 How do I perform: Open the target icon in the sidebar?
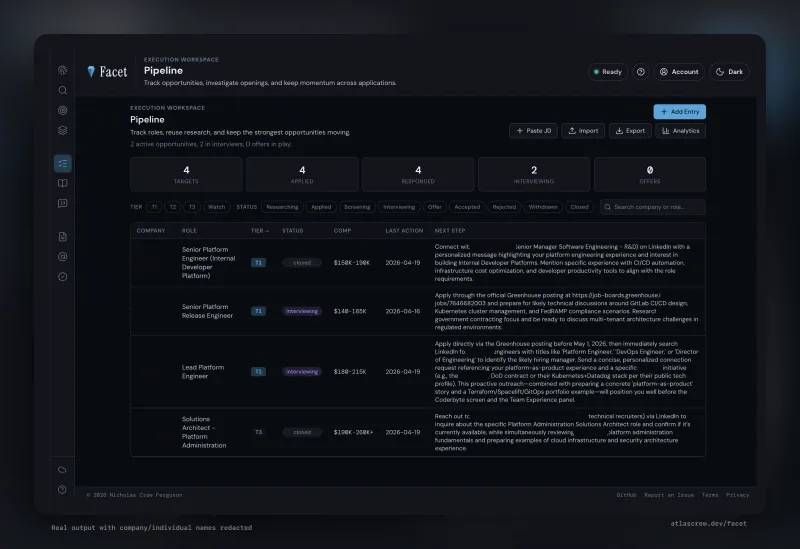pos(62,110)
